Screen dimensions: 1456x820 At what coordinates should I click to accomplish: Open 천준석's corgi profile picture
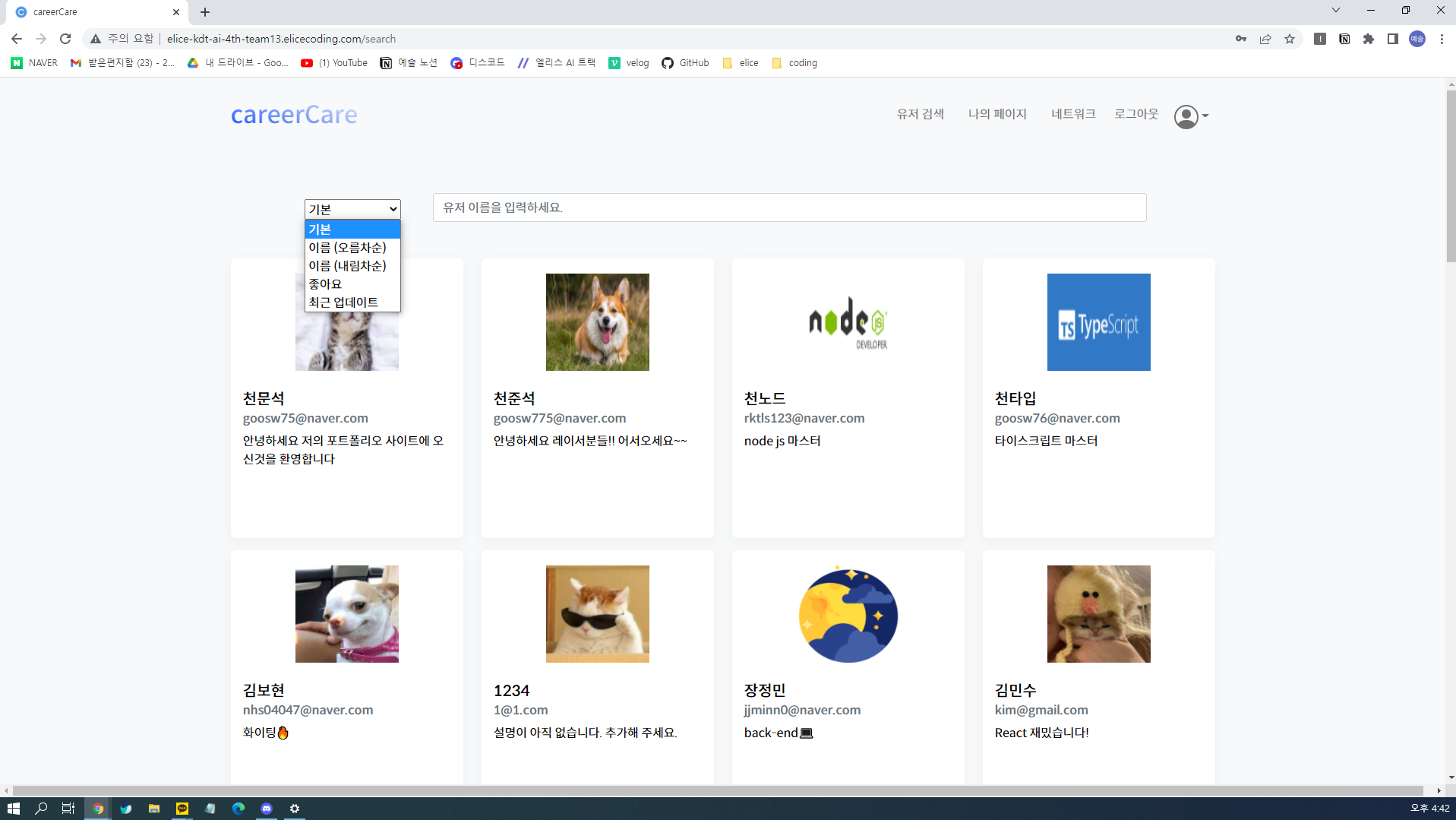[x=597, y=322]
